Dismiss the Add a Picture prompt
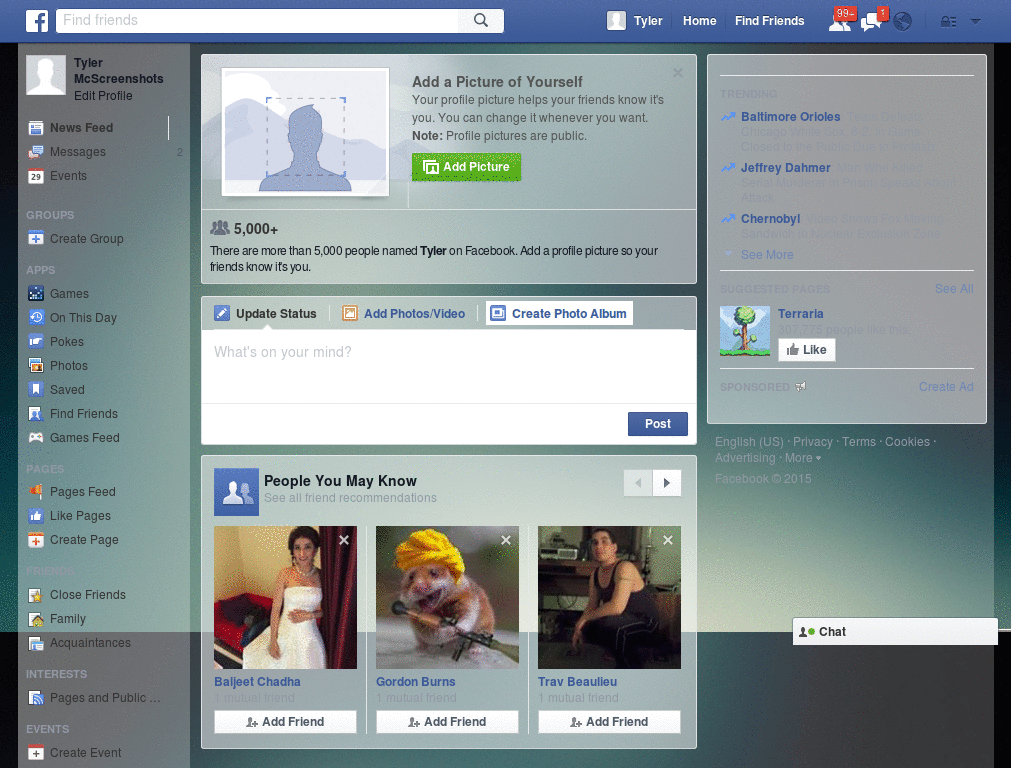1024x768 pixels. coord(678,73)
